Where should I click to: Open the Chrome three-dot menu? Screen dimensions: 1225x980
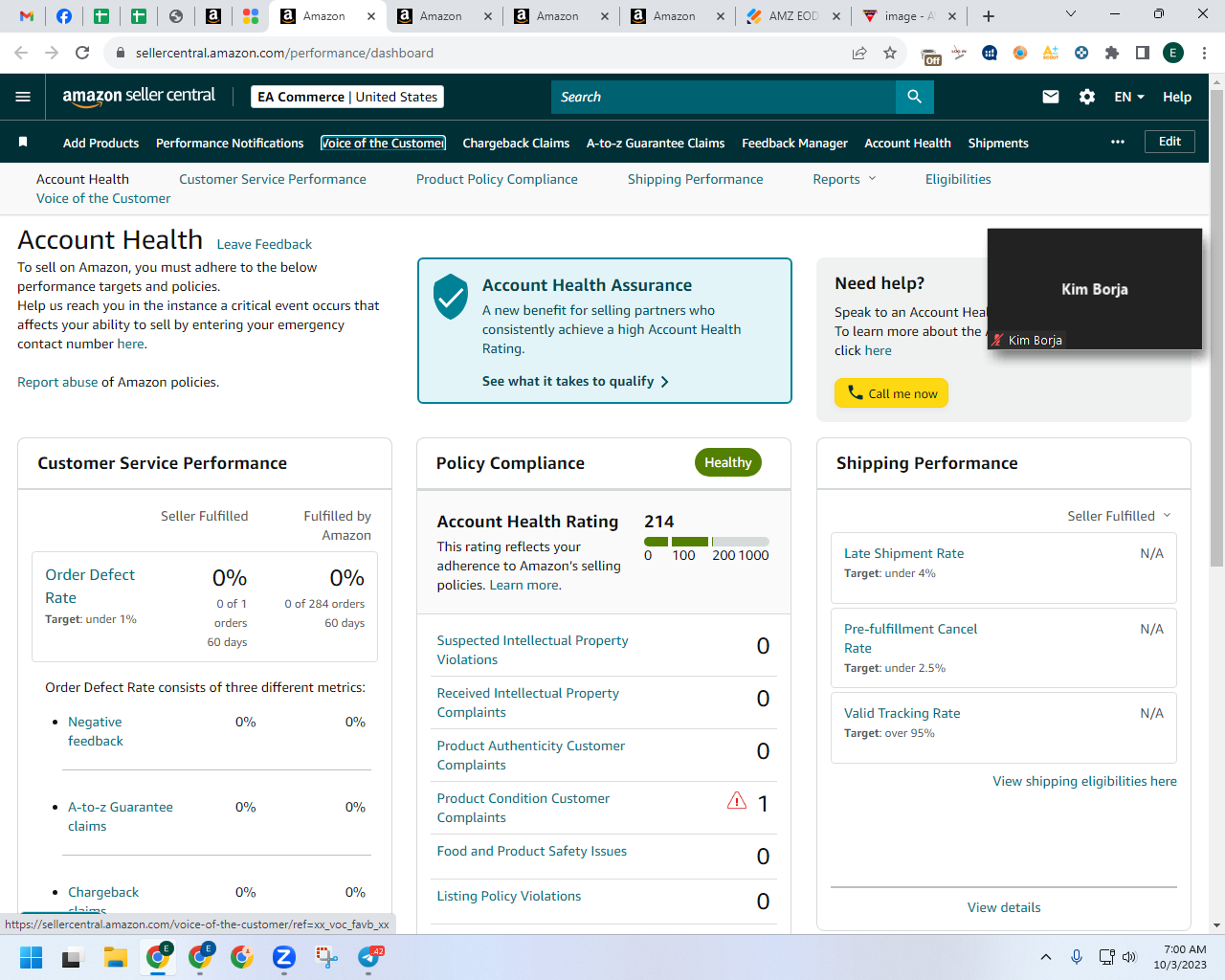click(1204, 53)
